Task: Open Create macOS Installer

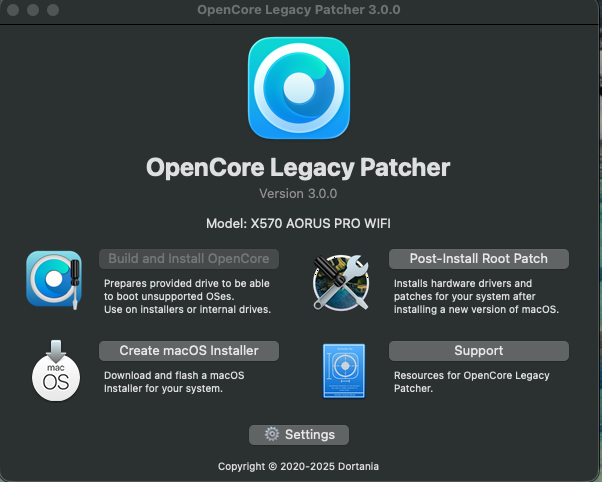Action: (189, 351)
